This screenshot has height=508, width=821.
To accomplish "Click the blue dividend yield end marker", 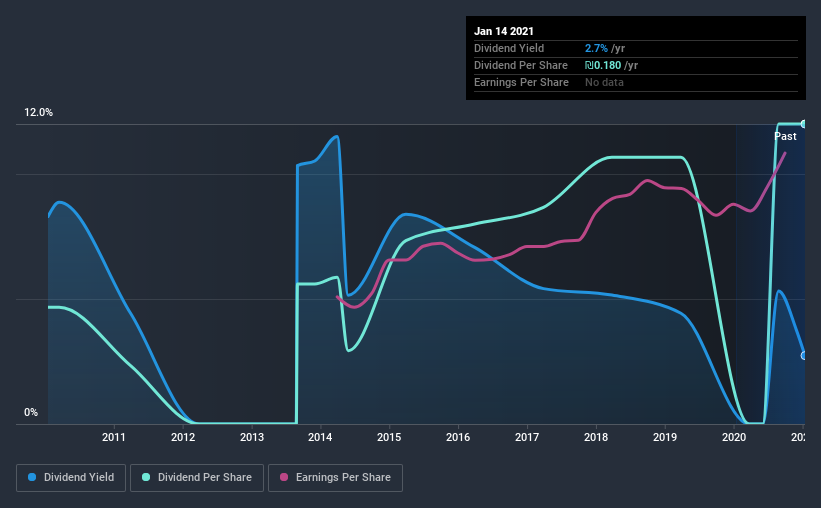I will tap(803, 356).
